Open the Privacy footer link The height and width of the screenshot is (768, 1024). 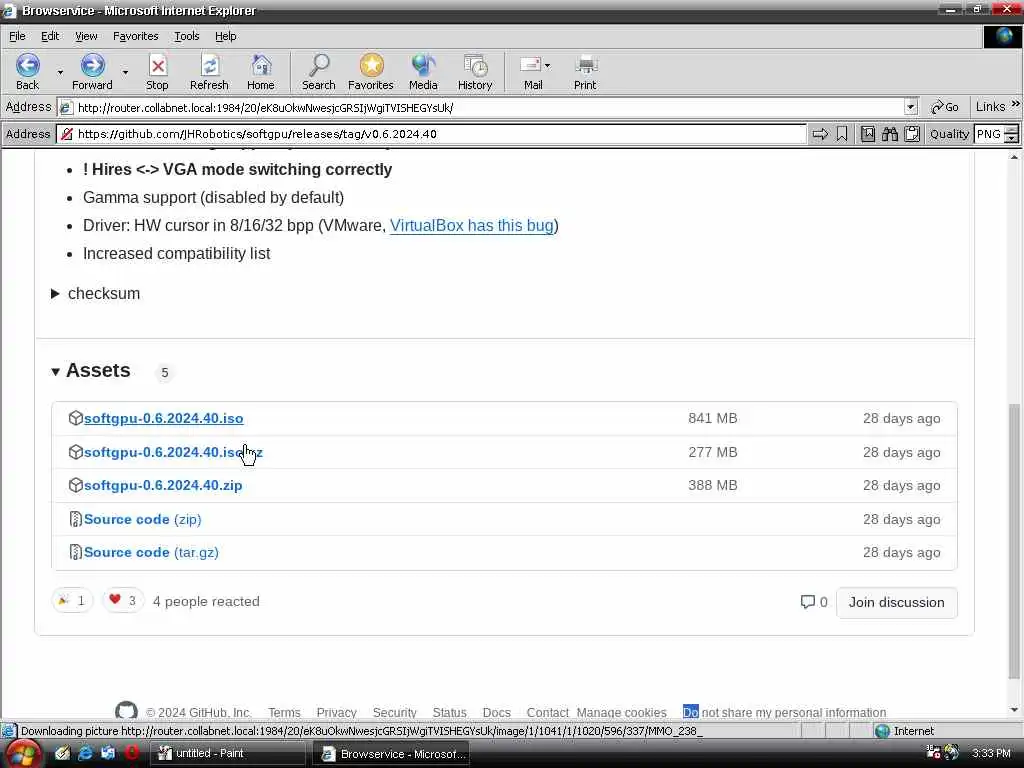[x=336, y=712]
